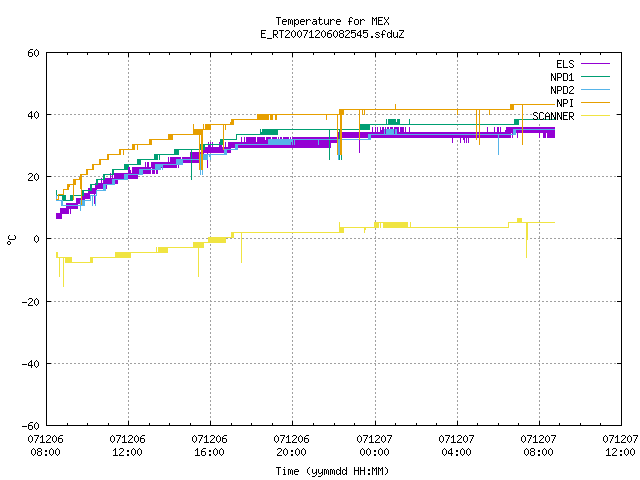The width and height of the screenshot is (640, 480).
Task: Click the green NPD1 legend line sample
Action: pyautogui.click(x=595, y=77)
